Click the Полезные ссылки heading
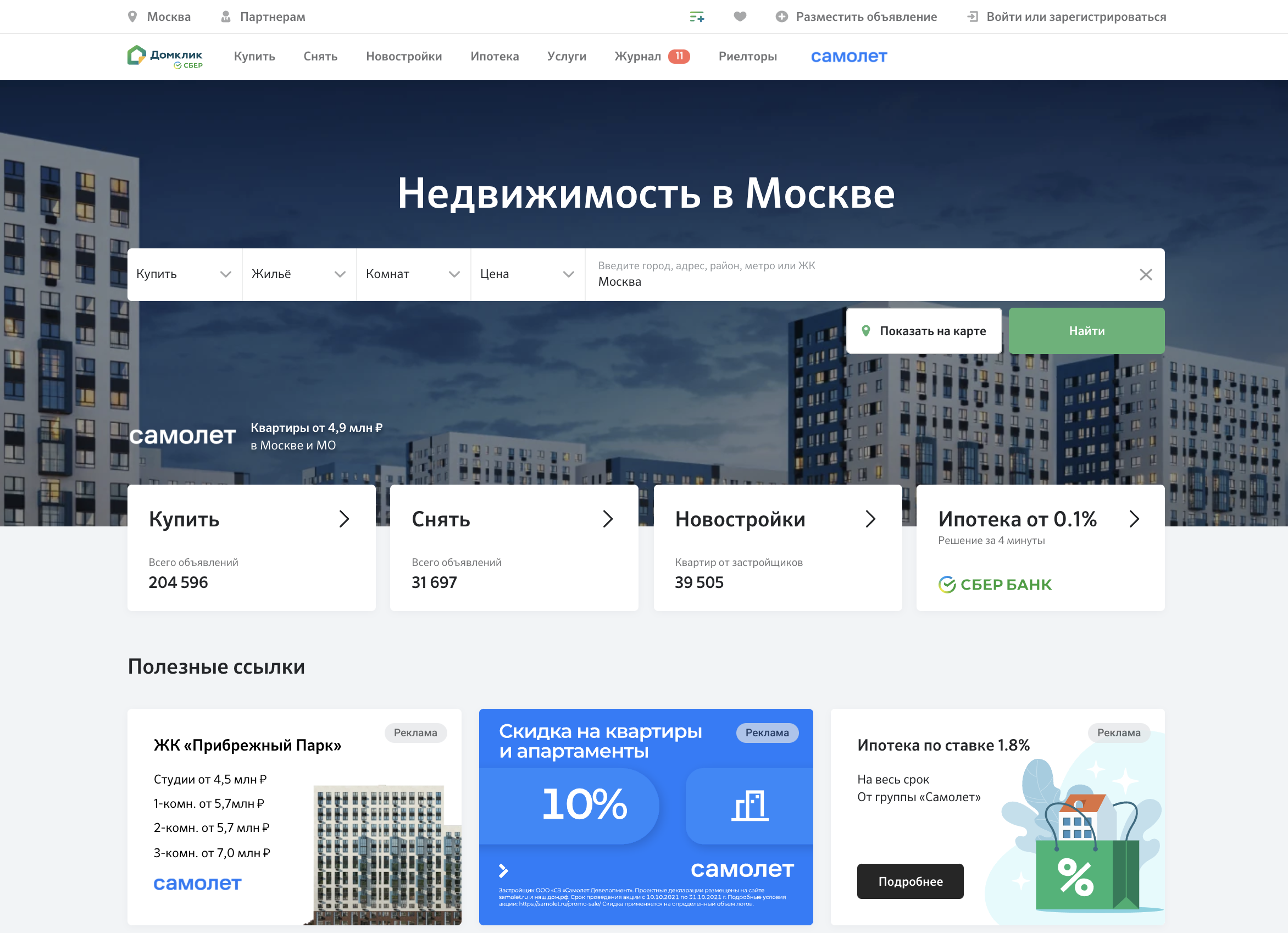The width and height of the screenshot is (1288, 933). tap(216, 667)
